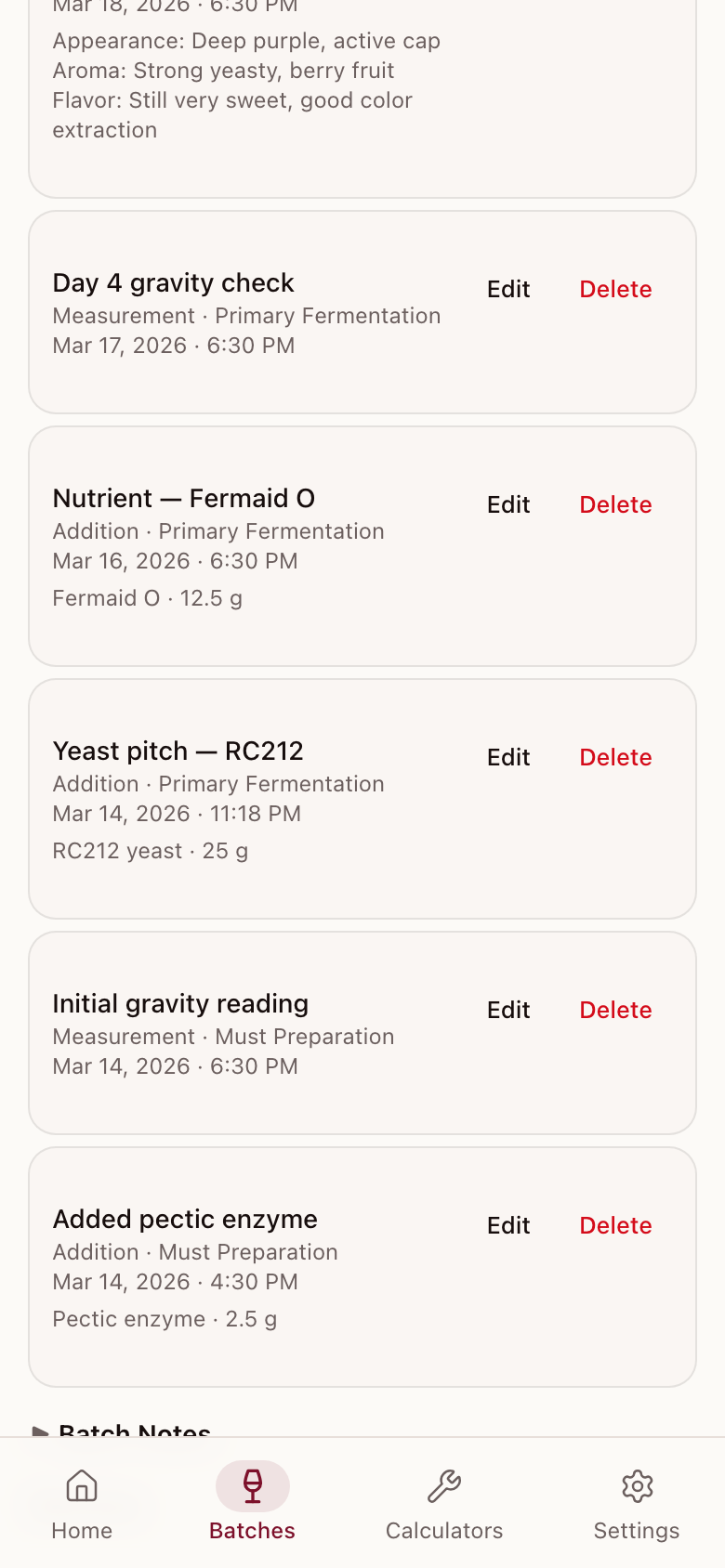Edit the Day 4 gravity check entry

[508, 290]
